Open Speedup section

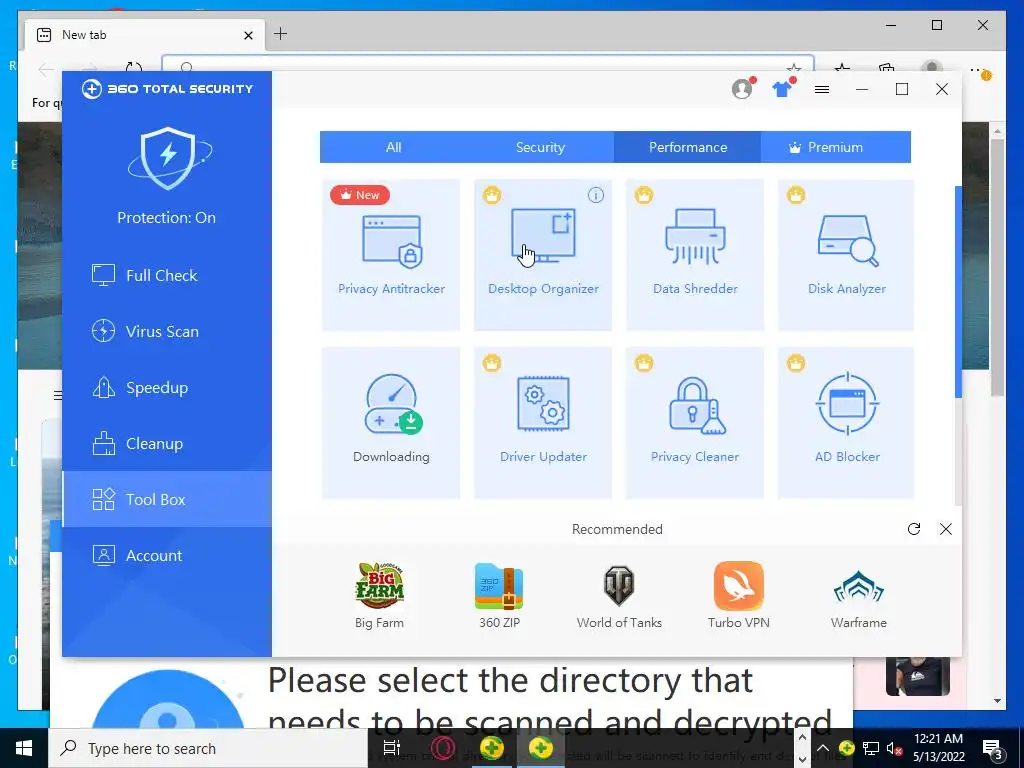click(x=167, y=387)
